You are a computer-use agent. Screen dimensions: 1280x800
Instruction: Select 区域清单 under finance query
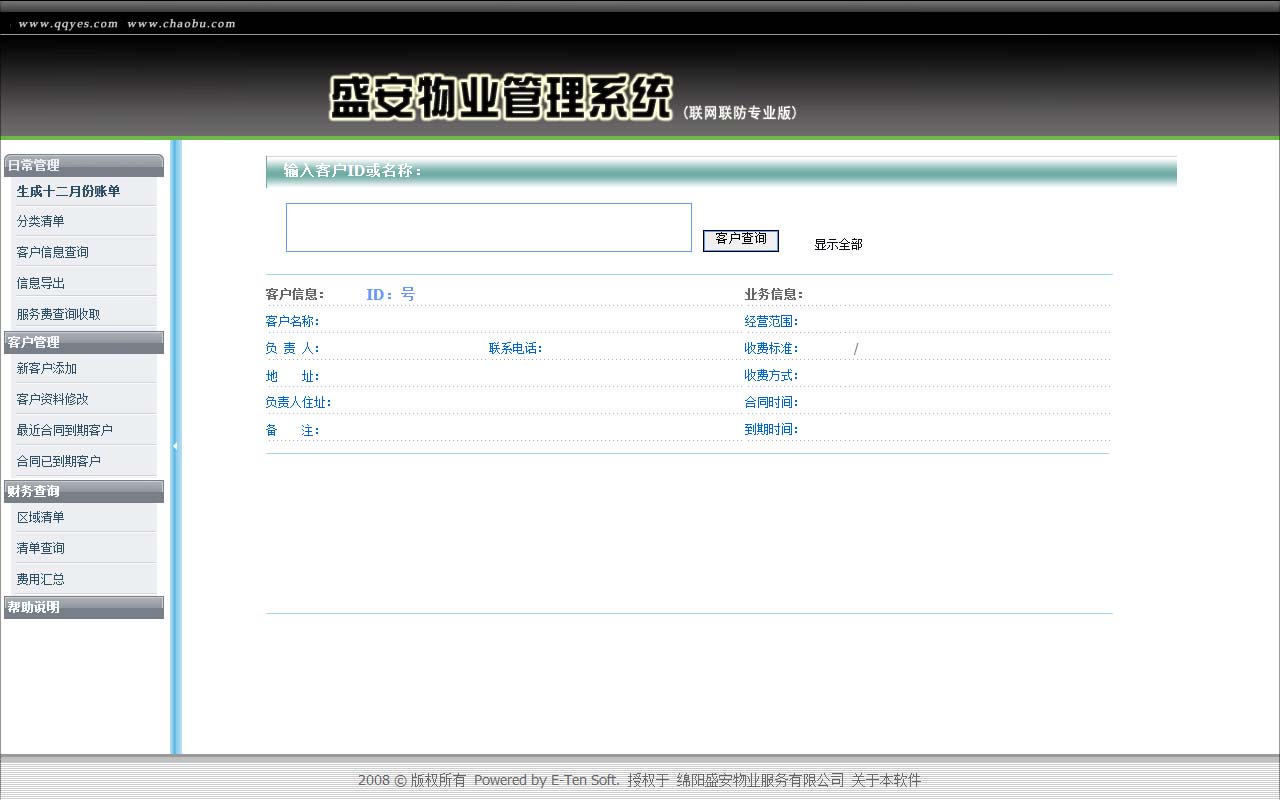[41, 517]
